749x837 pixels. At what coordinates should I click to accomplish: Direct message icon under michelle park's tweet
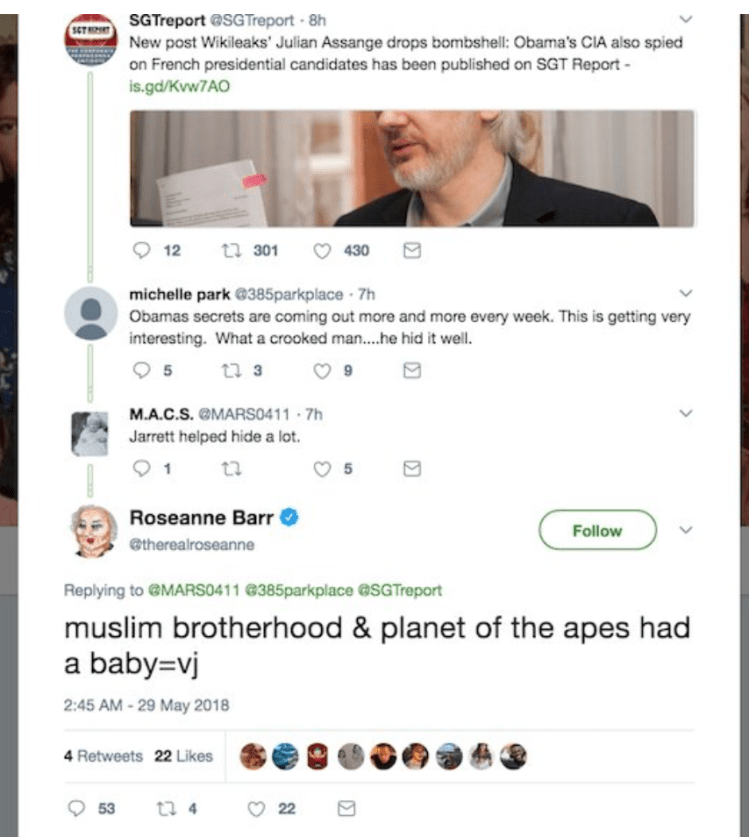coord(409,370)
